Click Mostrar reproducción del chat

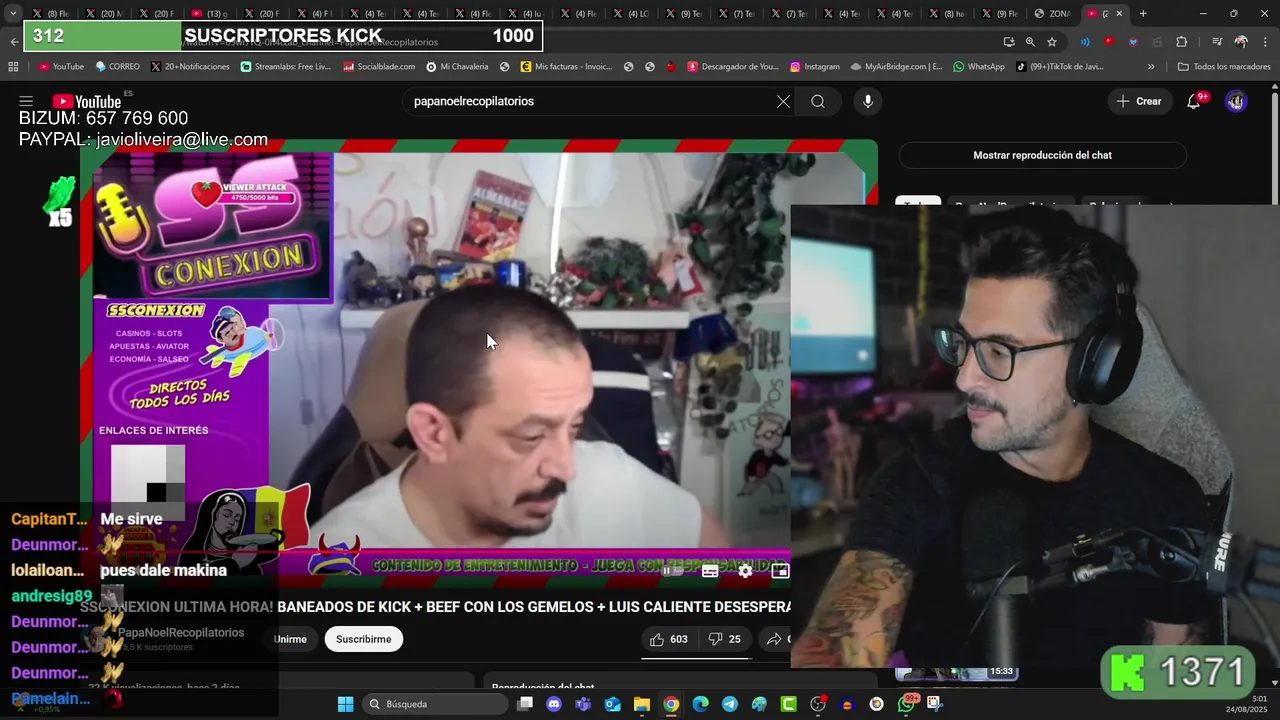[1042, 155]
